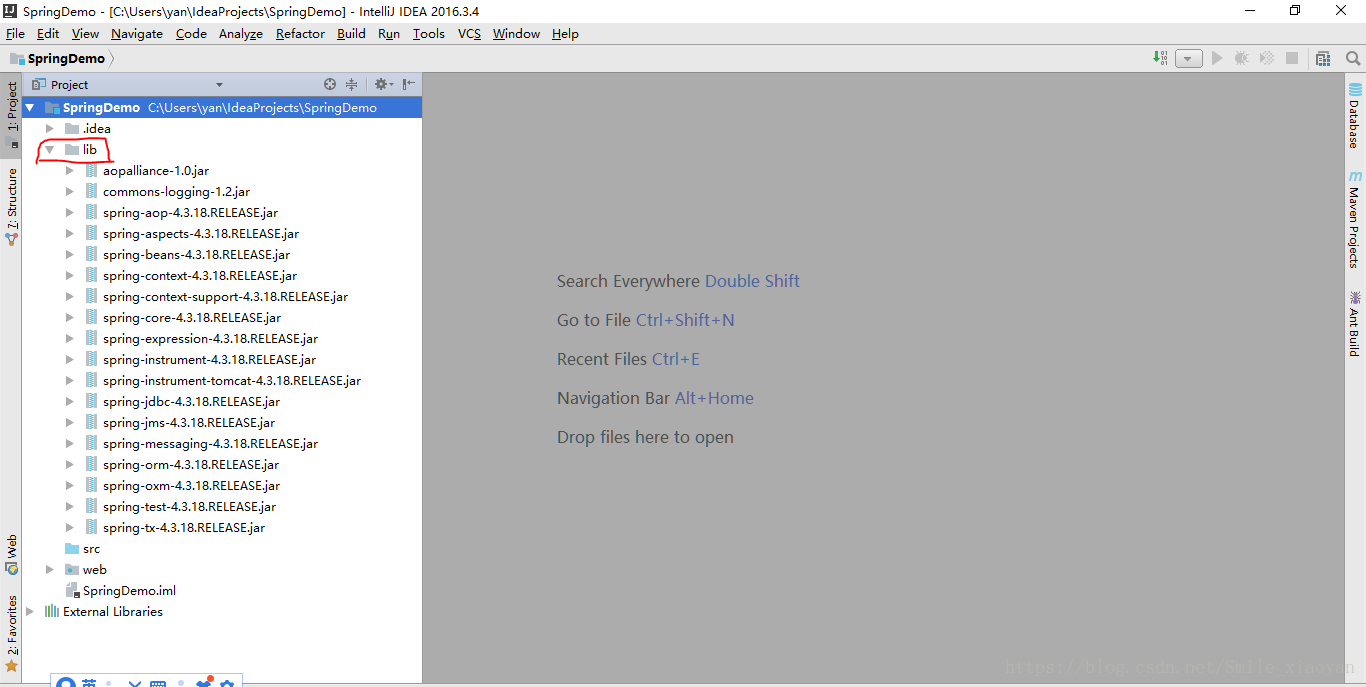Select spring-jdbc-4.3.18.RELEASE.jar

(x=191, y=401)
